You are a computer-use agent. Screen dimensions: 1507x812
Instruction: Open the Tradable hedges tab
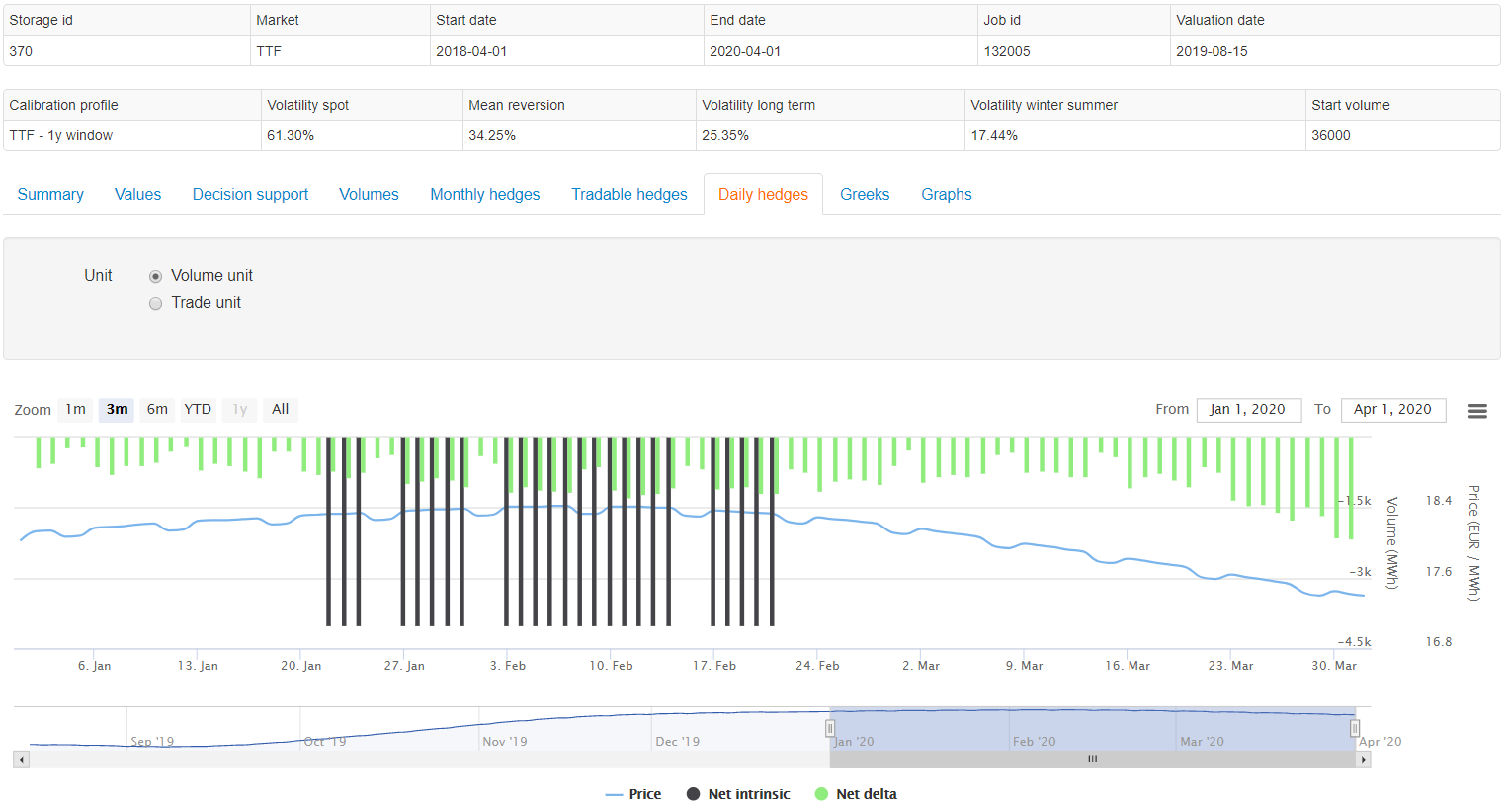(629, 195)
